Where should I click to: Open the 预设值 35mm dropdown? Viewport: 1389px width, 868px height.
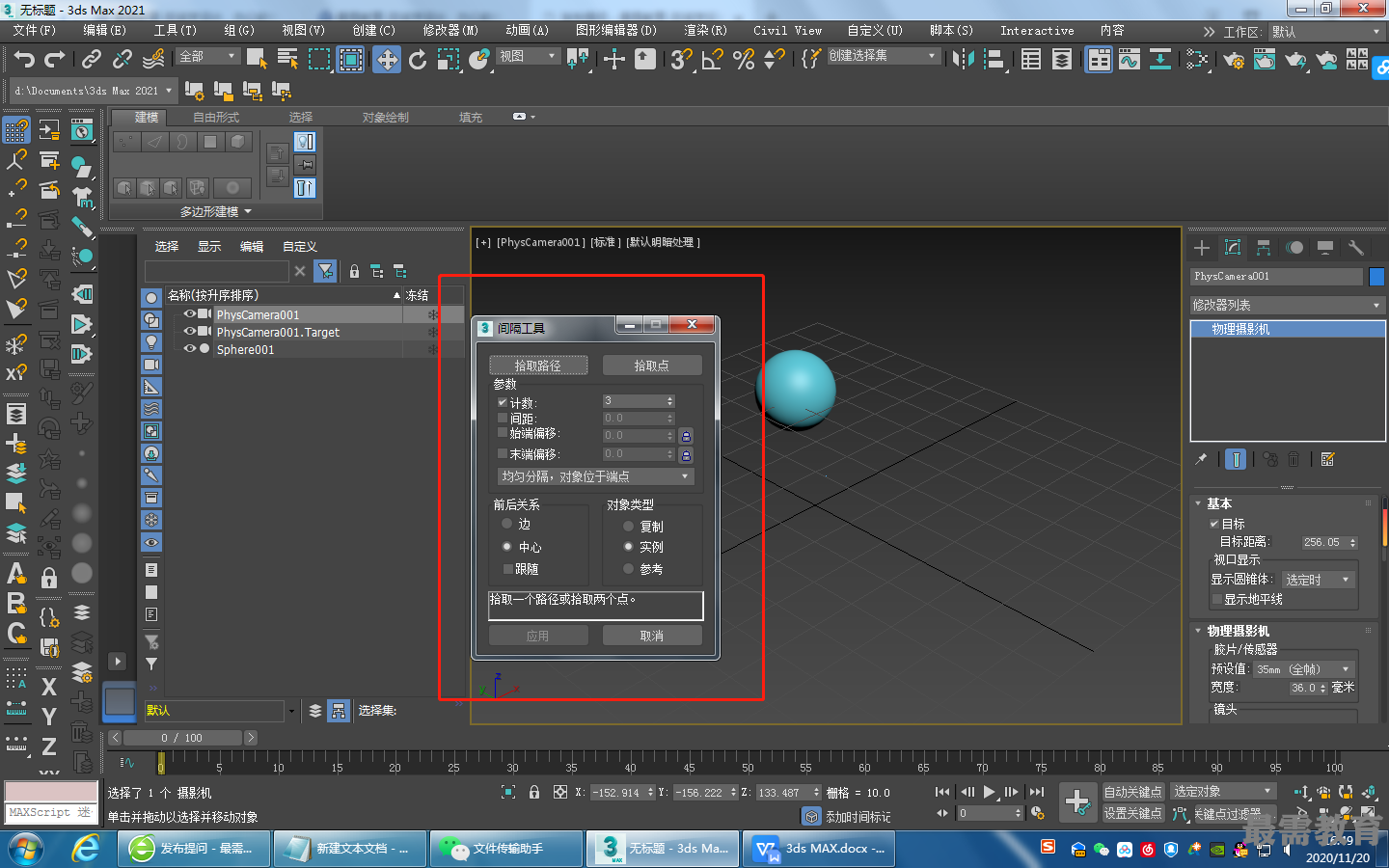pos(1304,668)
